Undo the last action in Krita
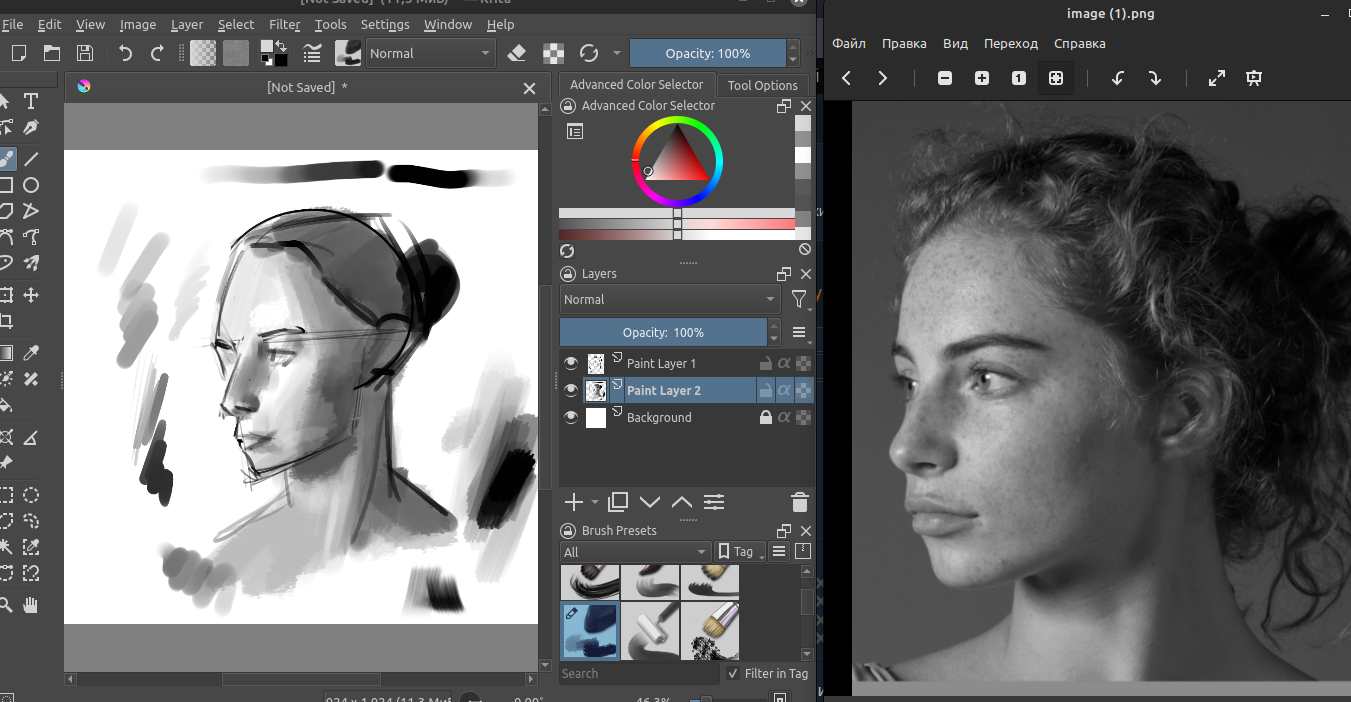Viewport: 1351px width, 702px height. click(125, 53)
